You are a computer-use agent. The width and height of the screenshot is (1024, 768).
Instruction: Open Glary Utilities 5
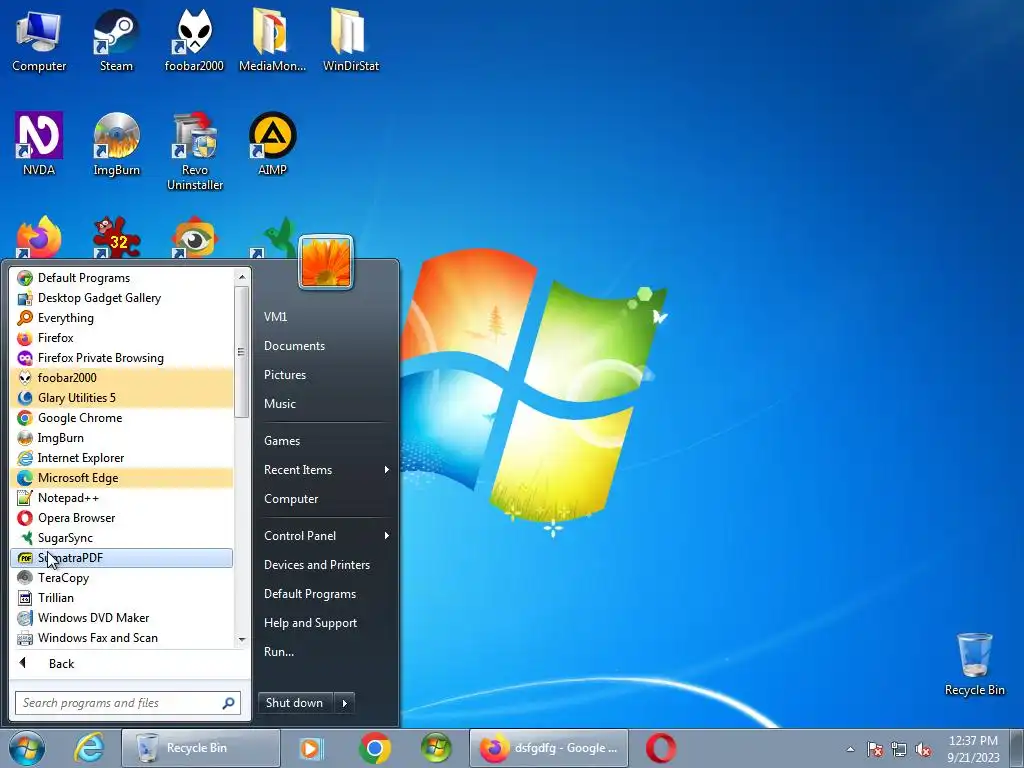121,398
